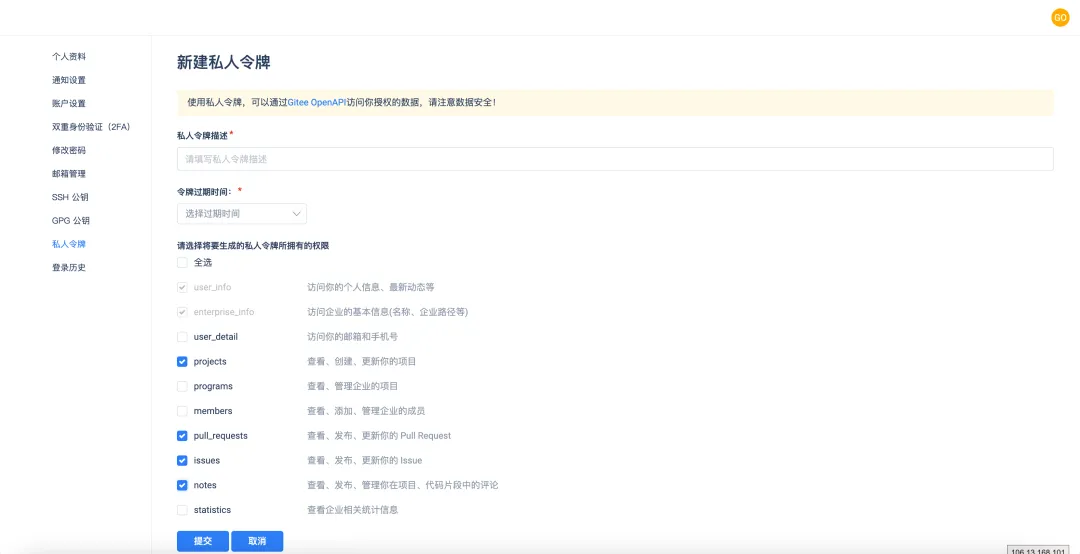This screenshot has width=1080, height=554.
Task: Enable the user_detail permission checkbox
Action: [x=182, y=337]
